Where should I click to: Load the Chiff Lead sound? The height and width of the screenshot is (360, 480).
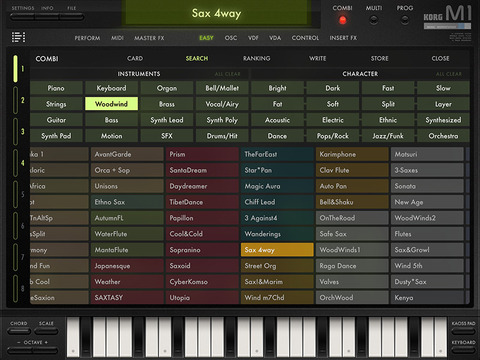point(277,202)
